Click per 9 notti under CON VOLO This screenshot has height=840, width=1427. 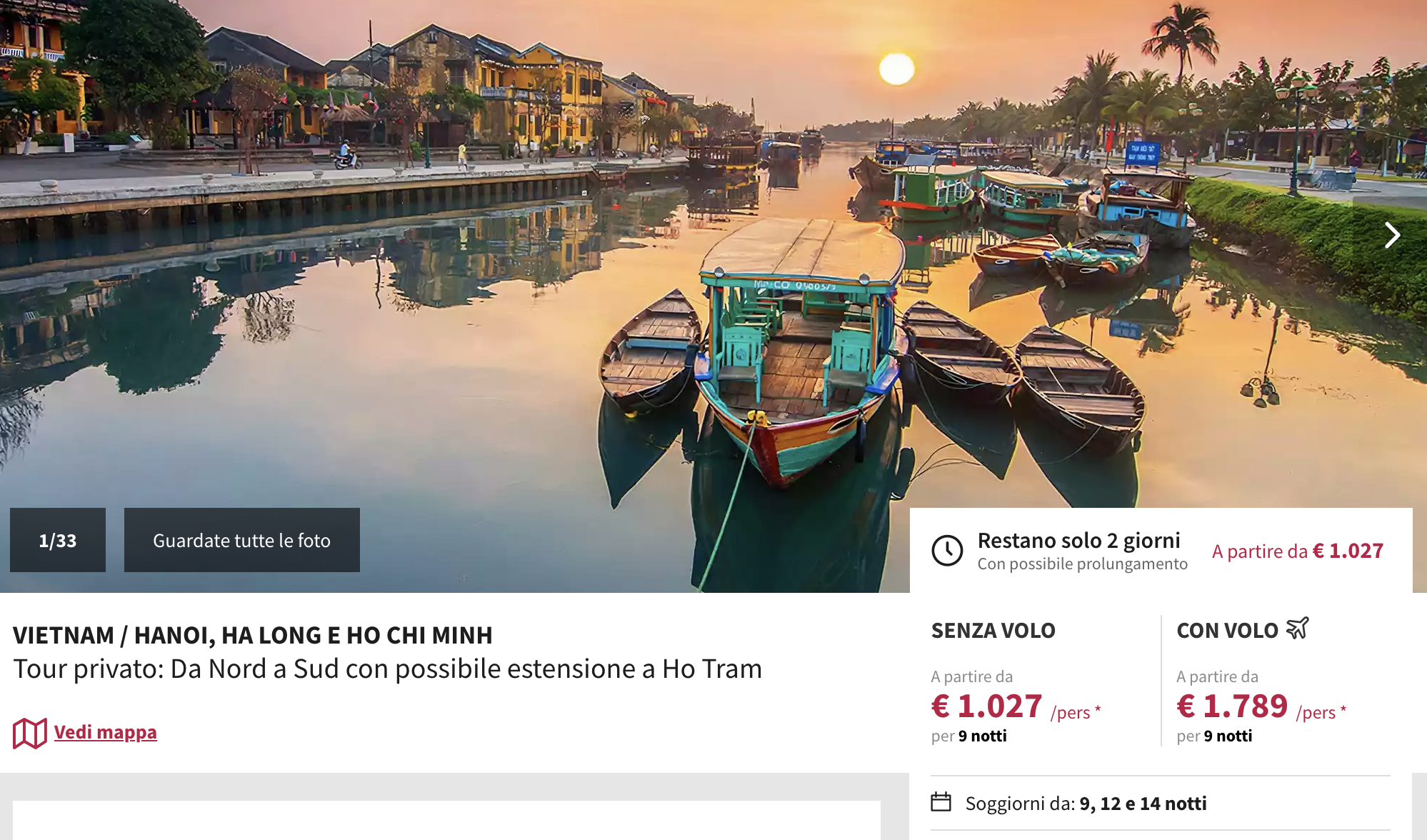pos(1214,736)
